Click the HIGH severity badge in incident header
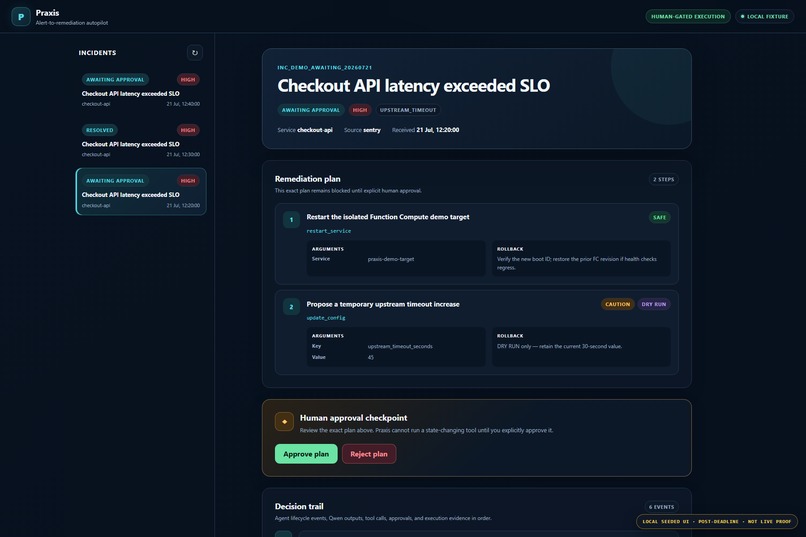 pos(360,110)
